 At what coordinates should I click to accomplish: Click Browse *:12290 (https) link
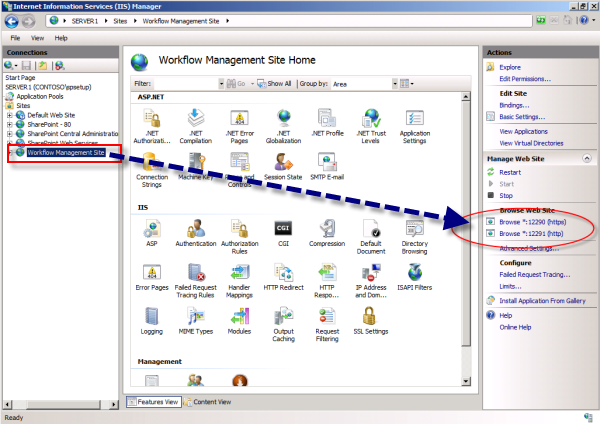point(532,221)
